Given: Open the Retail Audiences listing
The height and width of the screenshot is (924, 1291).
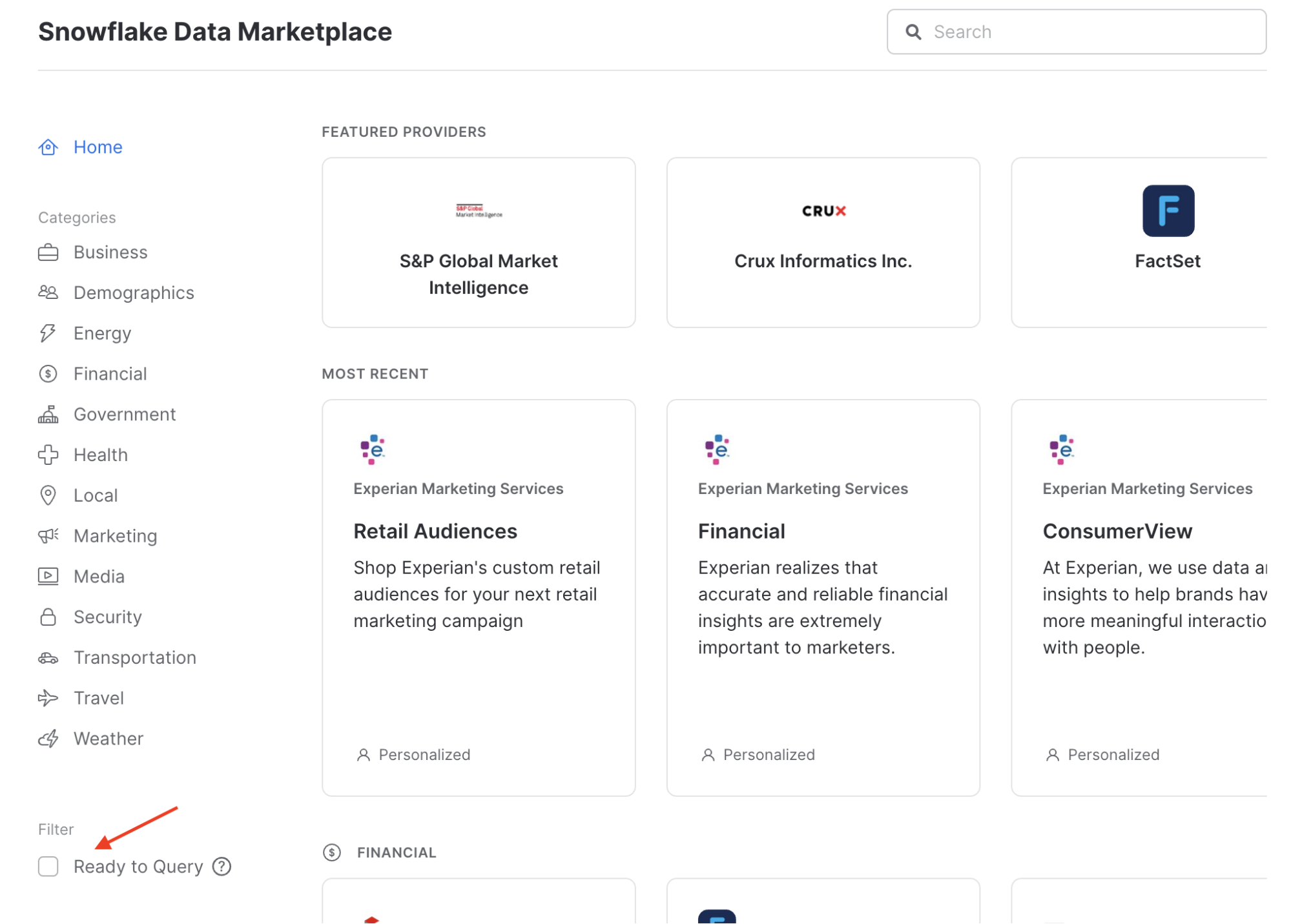Looking at the screenshot, I should pos(435,531).
